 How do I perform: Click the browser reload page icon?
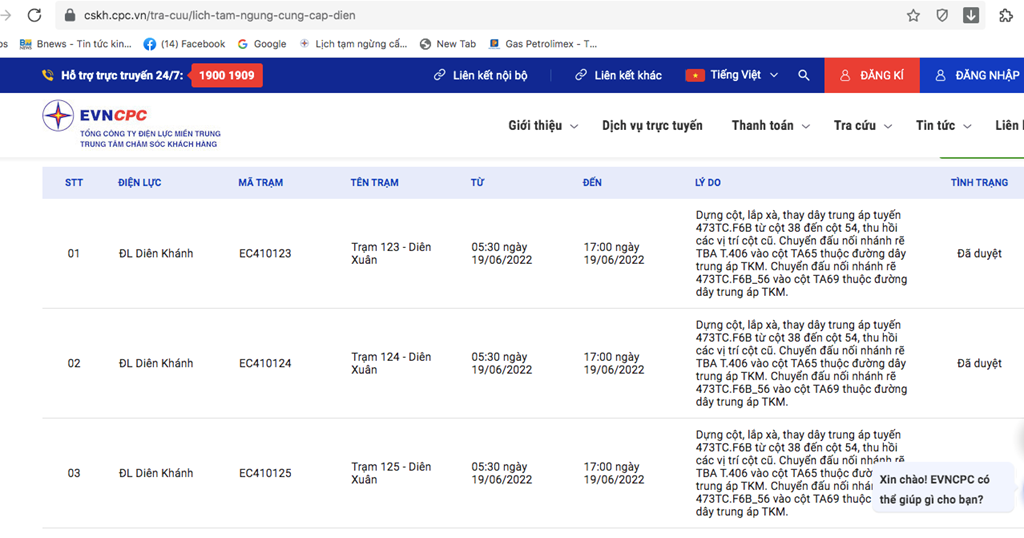point(34,15)
